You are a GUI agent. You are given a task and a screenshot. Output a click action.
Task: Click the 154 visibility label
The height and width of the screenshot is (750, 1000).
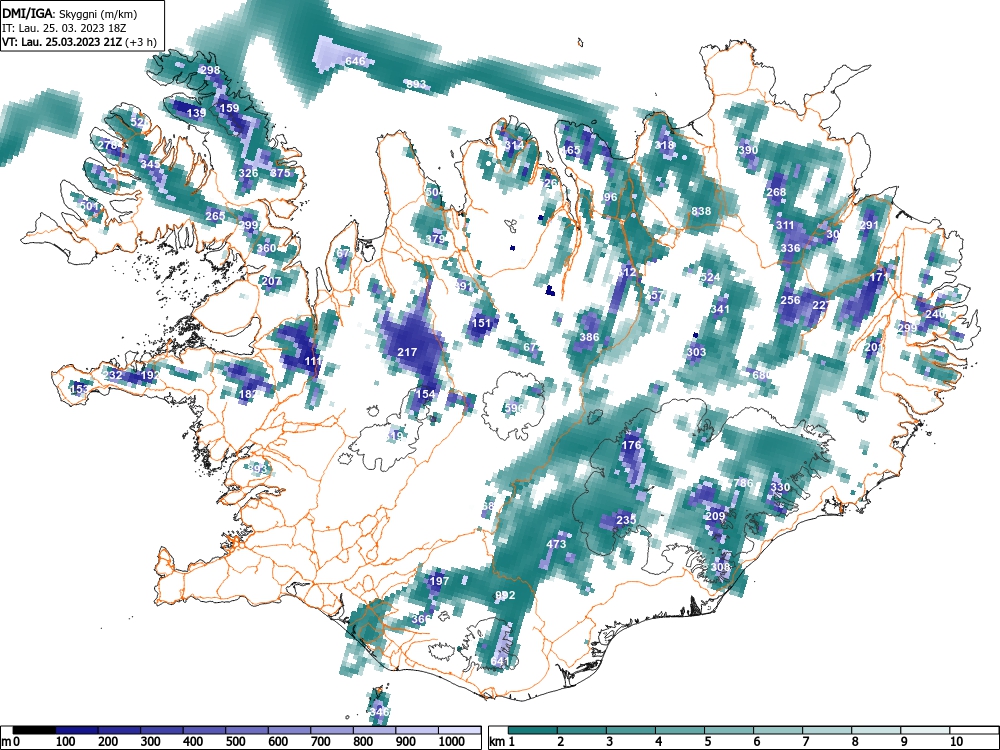click(x=425, y=394)
